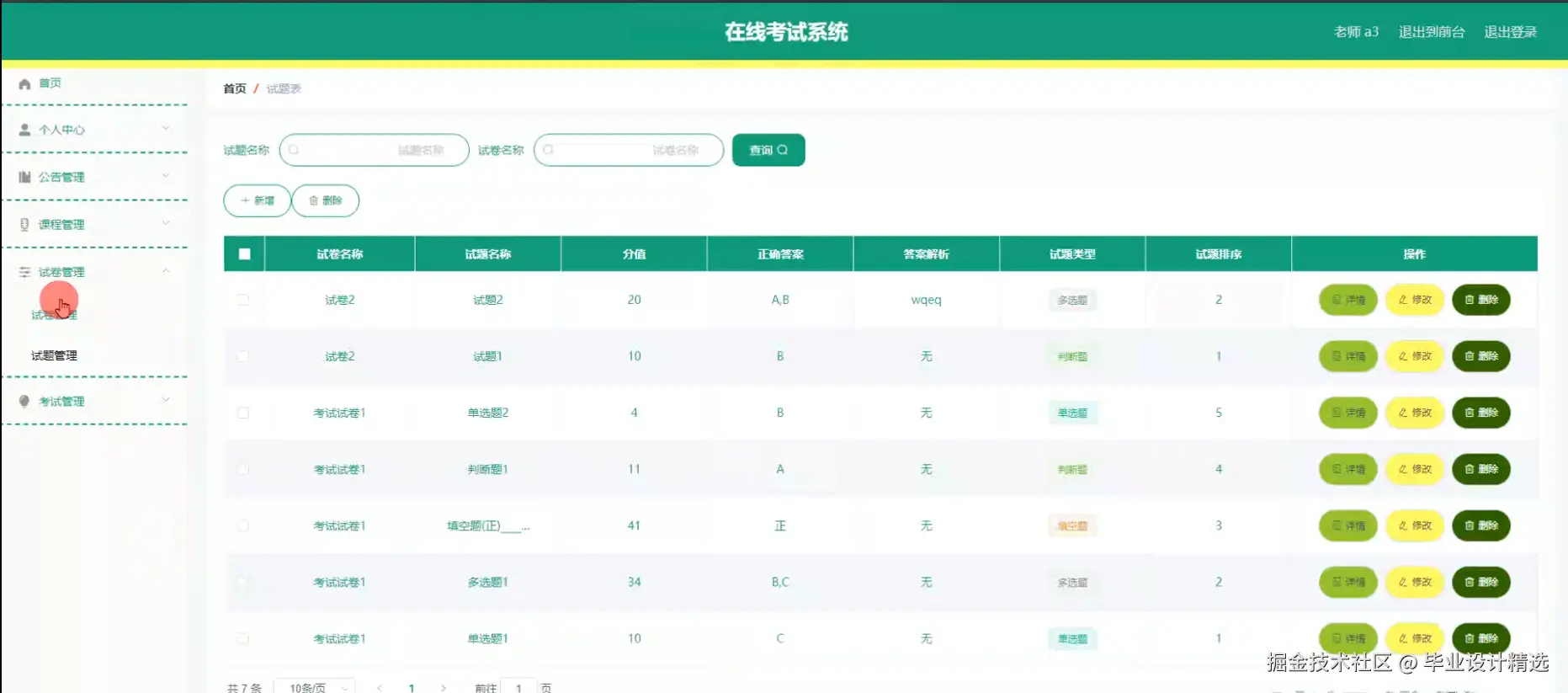Open 首页 in the sidebar

point(50,83)
